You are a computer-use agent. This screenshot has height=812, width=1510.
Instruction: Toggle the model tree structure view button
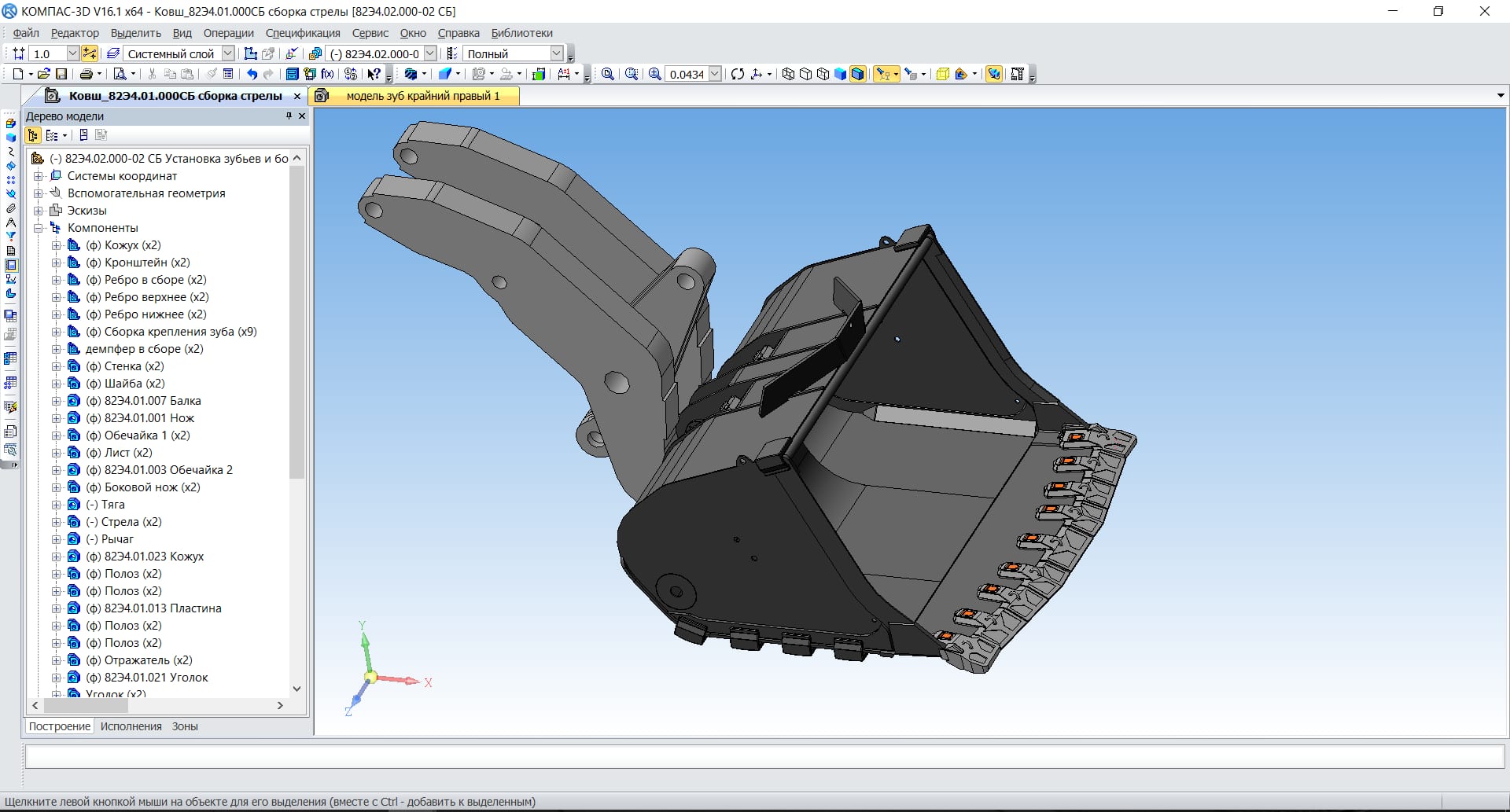pyautogui.click(x=33, y=135)
